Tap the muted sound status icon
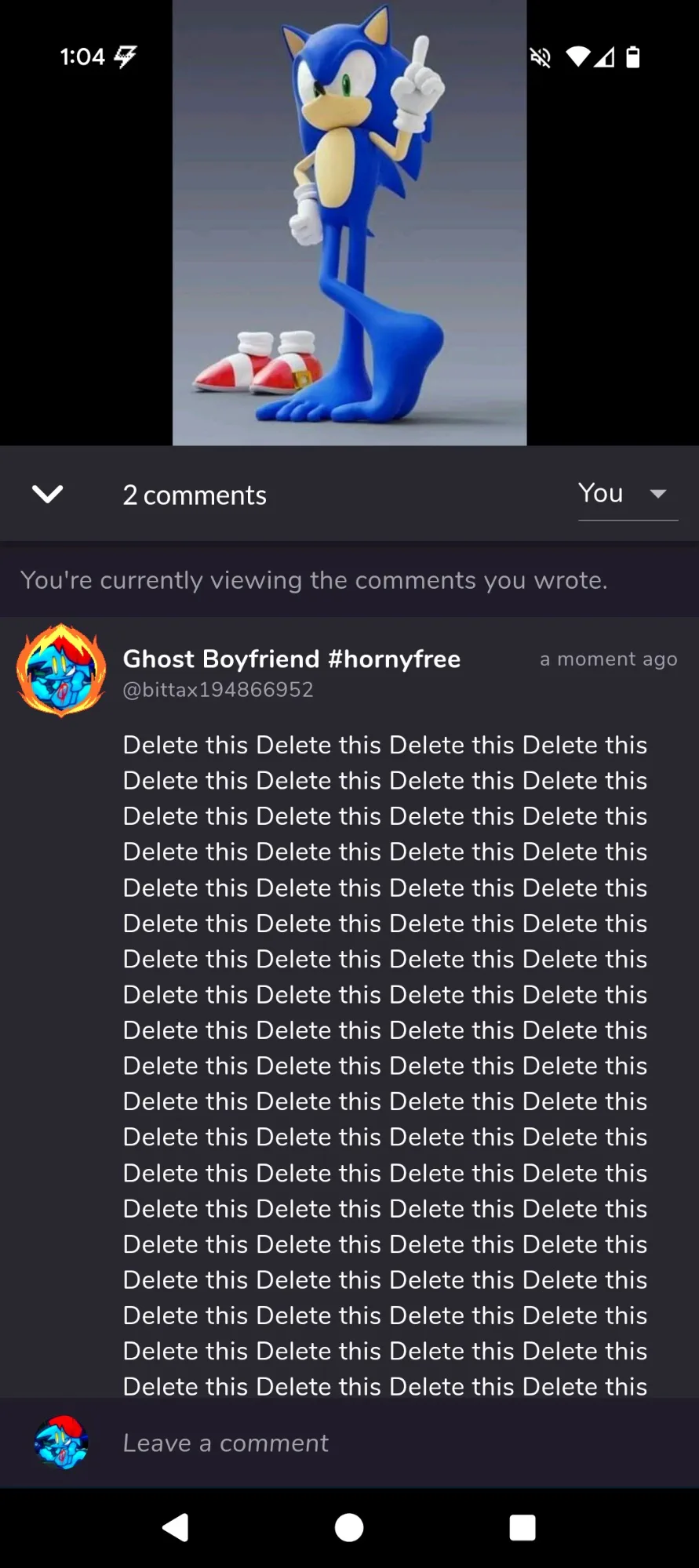This screenshot has width=699, height=1568. [x=540, y=56]
